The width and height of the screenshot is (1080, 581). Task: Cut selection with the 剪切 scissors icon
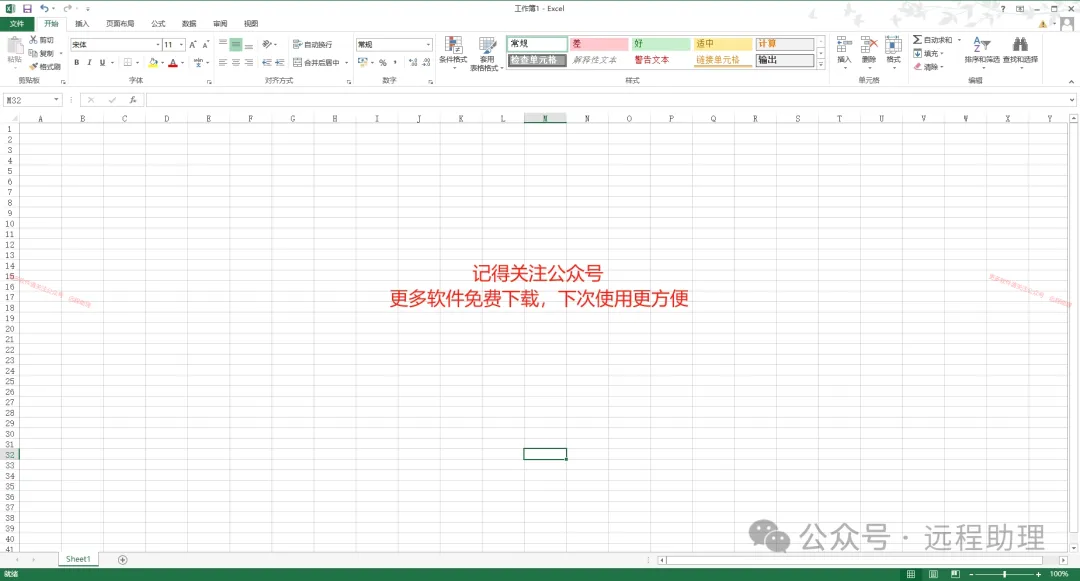41,40
